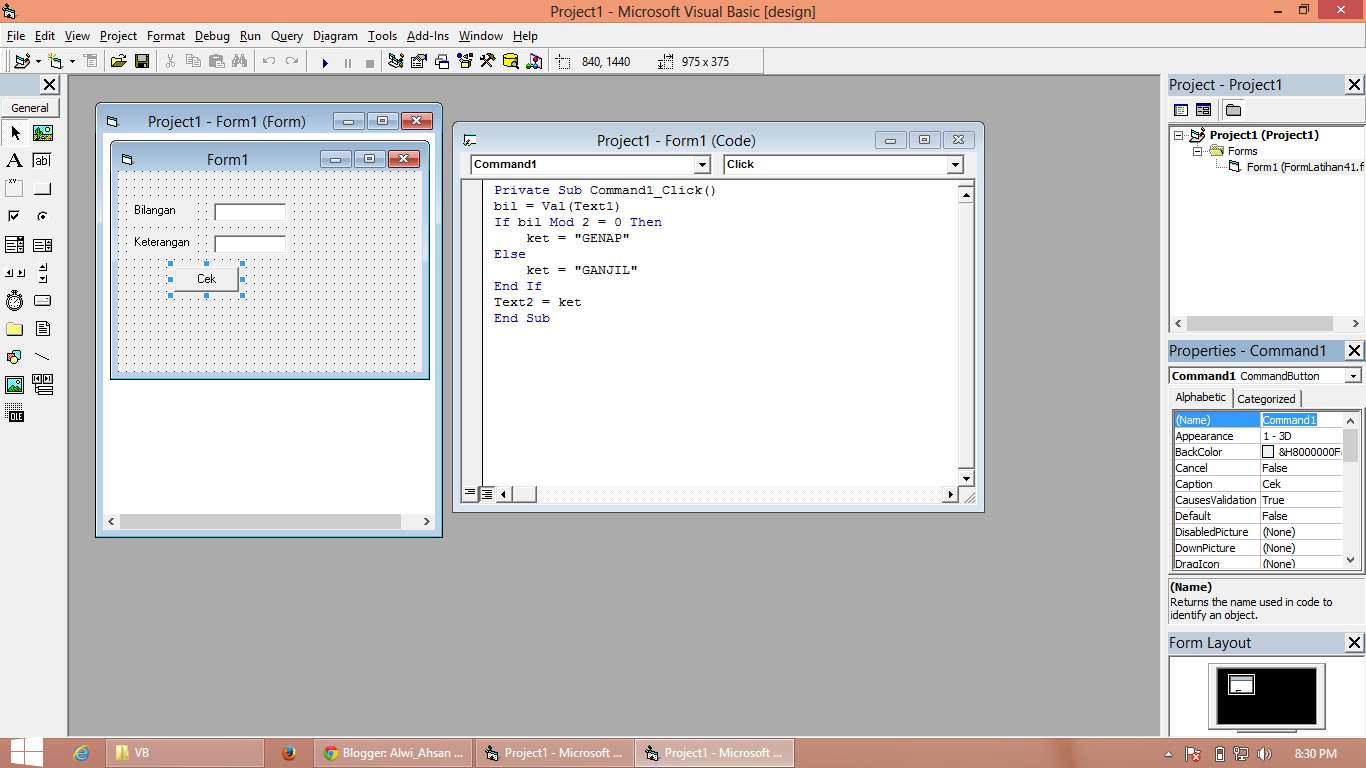Viewport: 1366px width, 768px height.
Task: Select the CommandButton control tool
Action: pyautogui.click(x=40, y=188)
